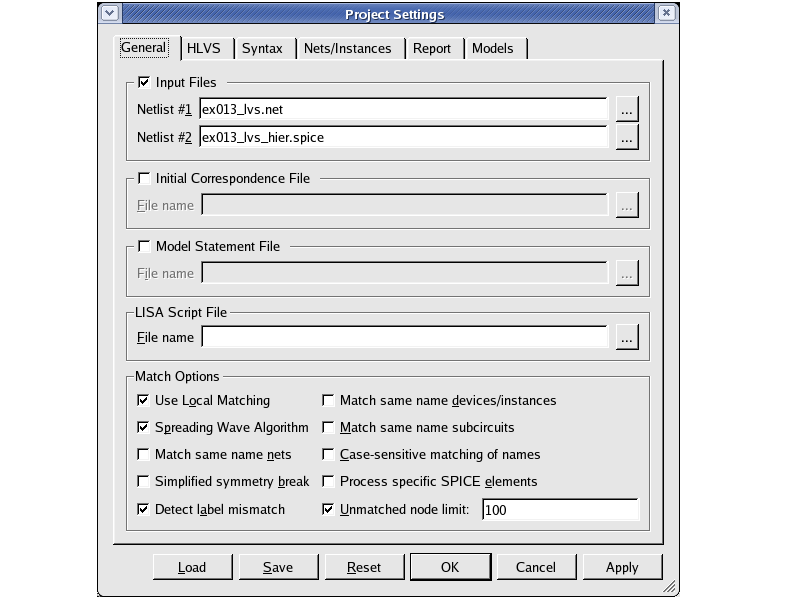Enable Case-sensitive matching of names

[x=329, y=454]
